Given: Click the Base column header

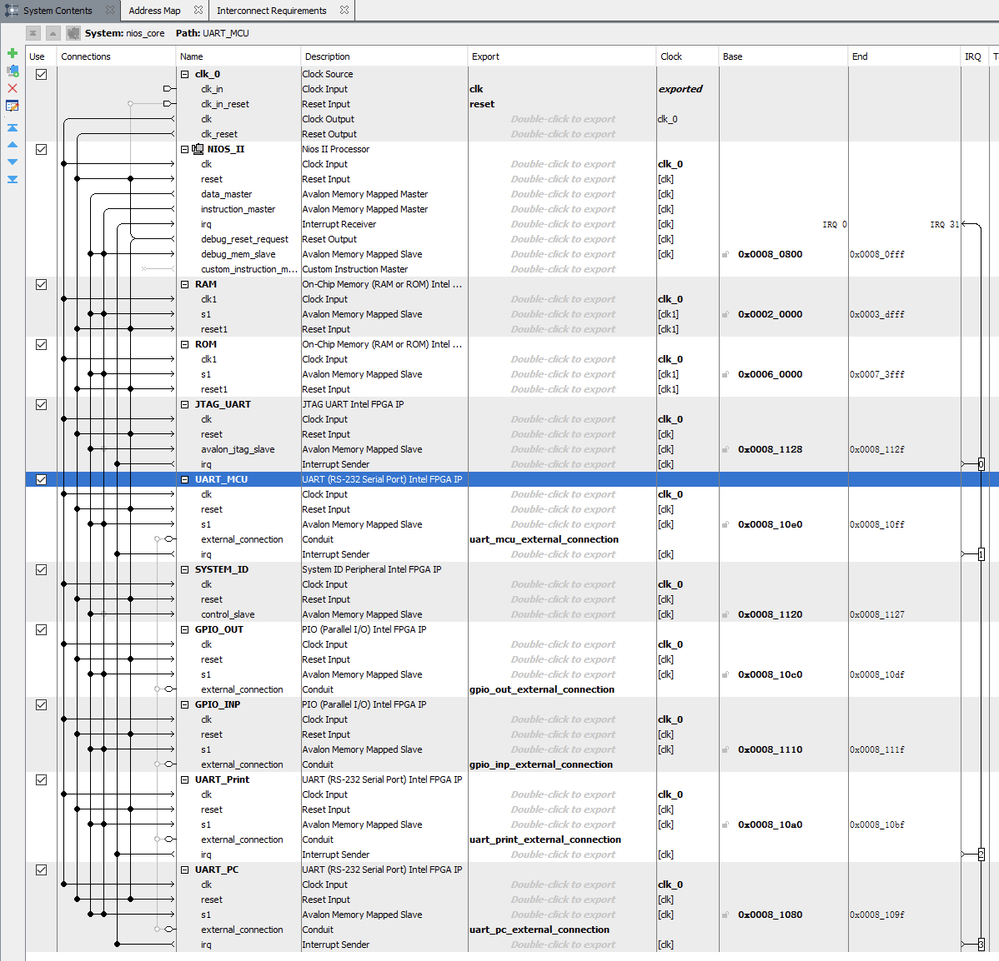Looking at the screenshot, I should [784, 56].
